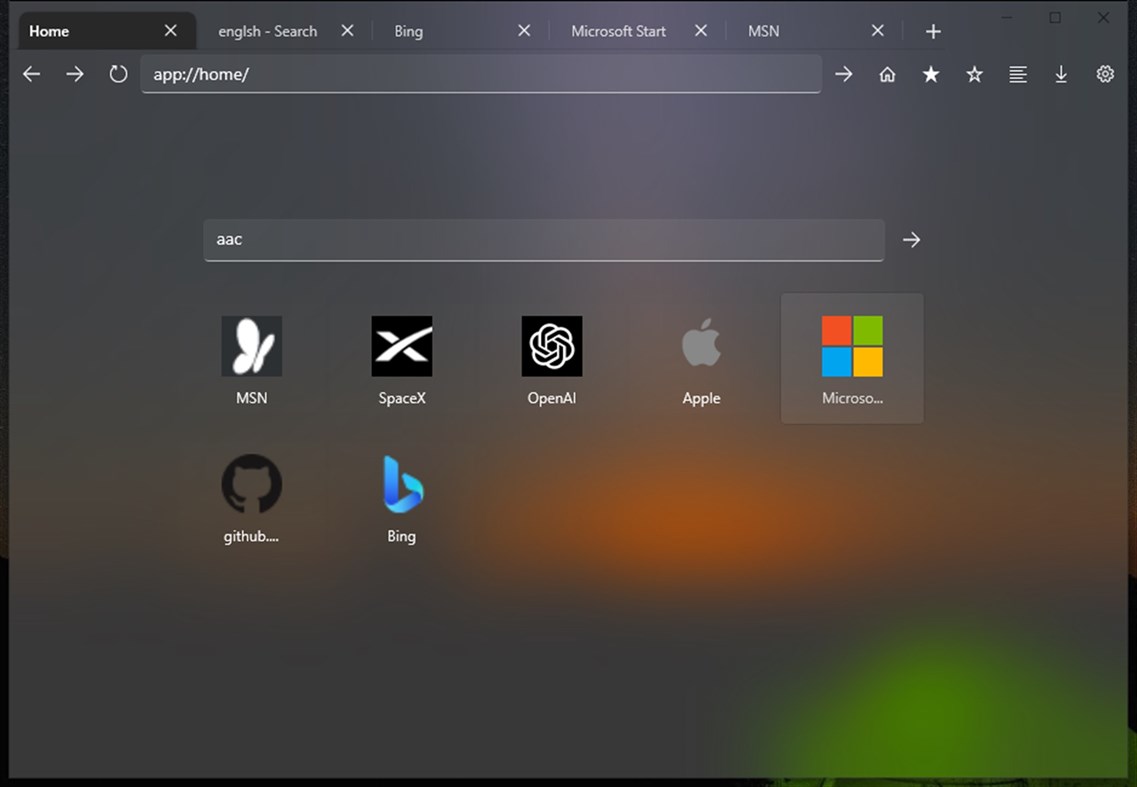The image size is (1137, 787).
Task: Select the Microsoft shortcut tile
Action: [x=851, y=357]
